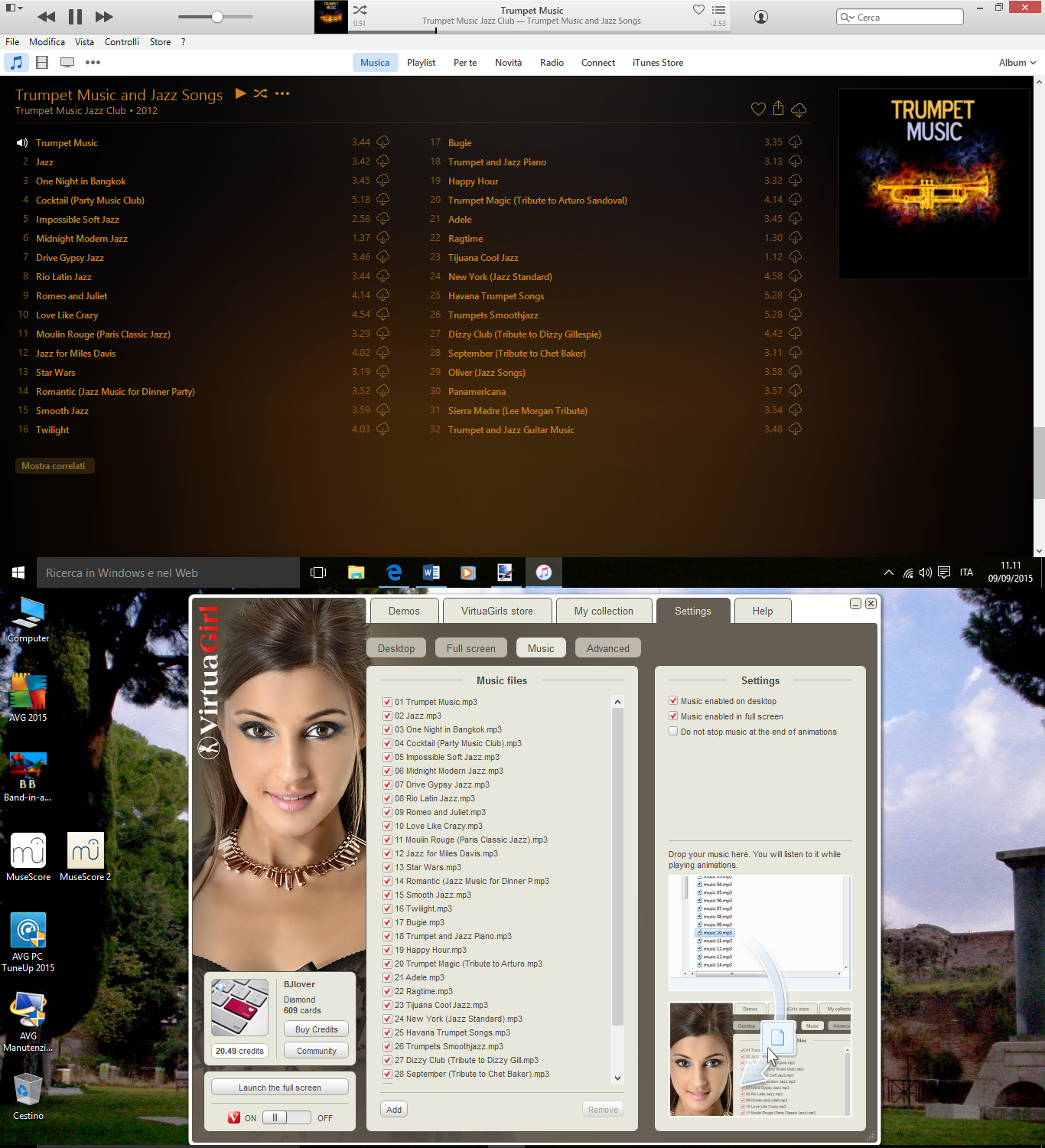Share the album with share icon

click(x=778, y=109)
